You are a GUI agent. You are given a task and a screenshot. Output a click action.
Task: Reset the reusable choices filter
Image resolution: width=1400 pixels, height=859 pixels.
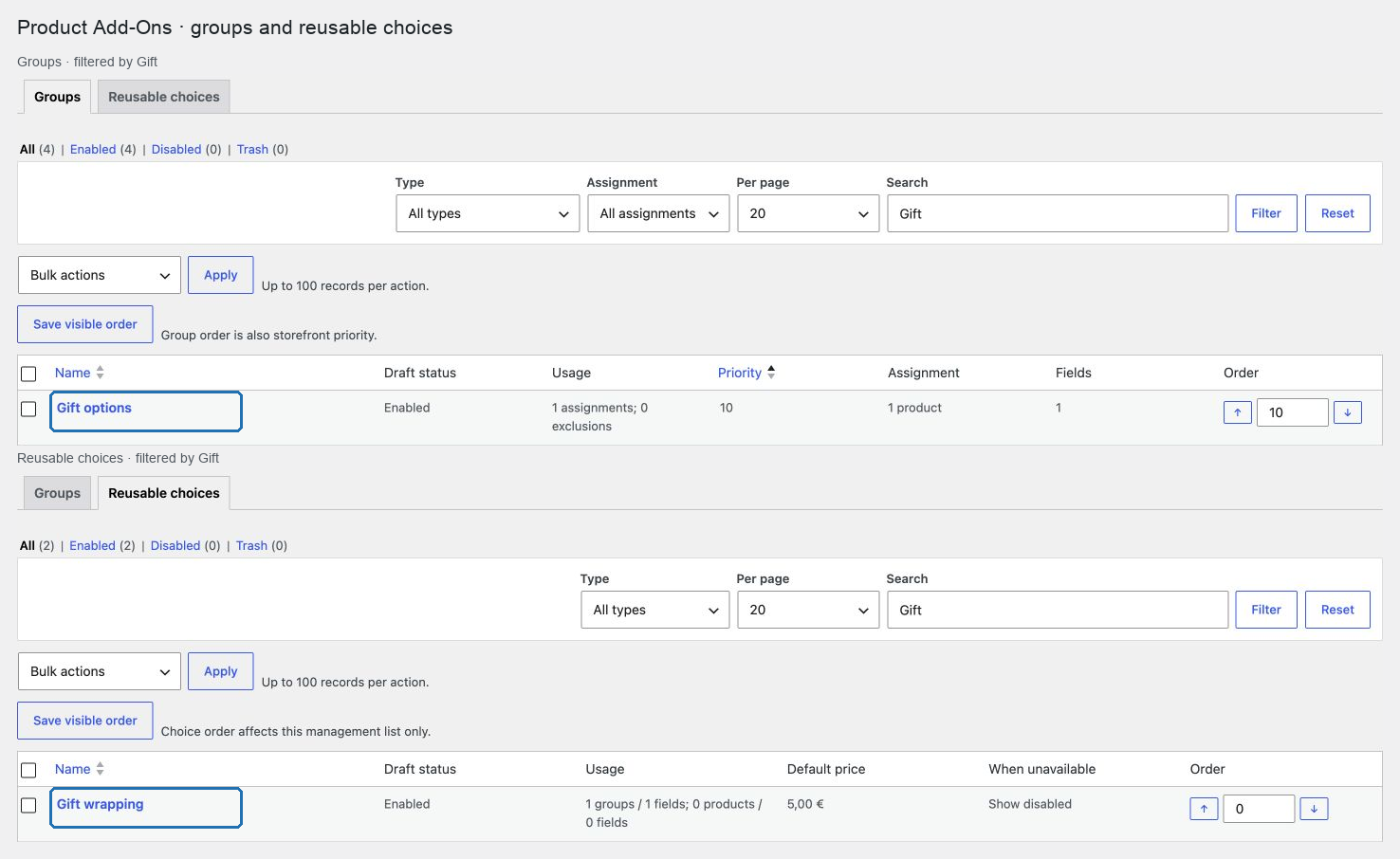click(1337, 610)
